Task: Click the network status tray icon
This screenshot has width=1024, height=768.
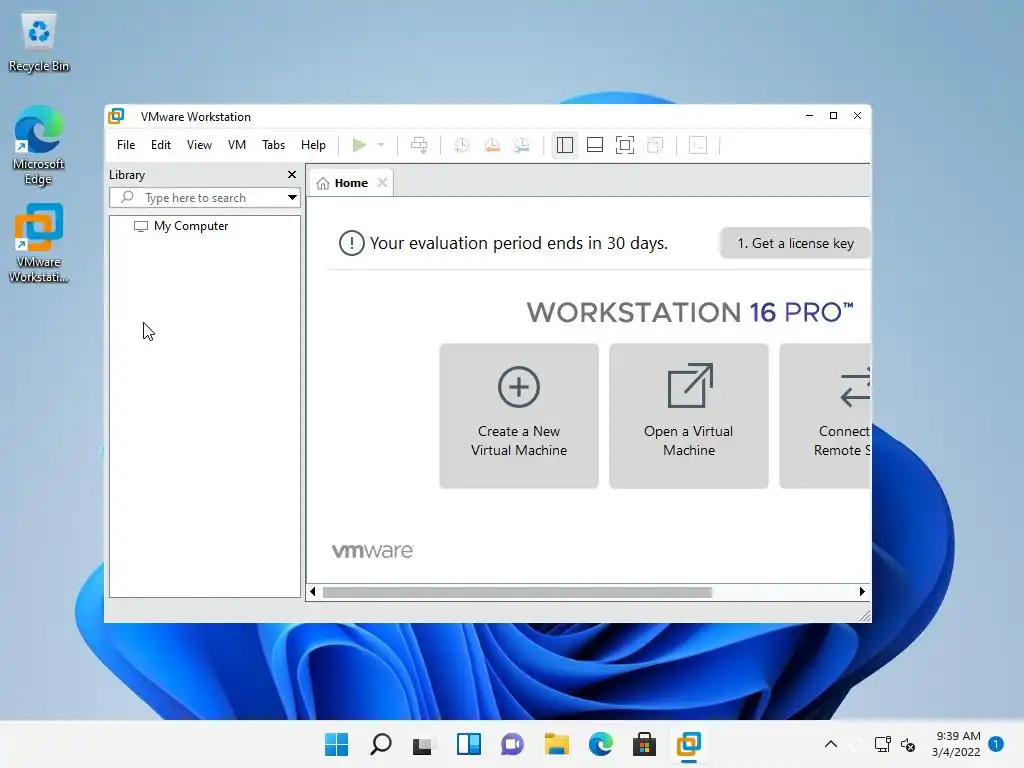Action: [x=882, y=744]
